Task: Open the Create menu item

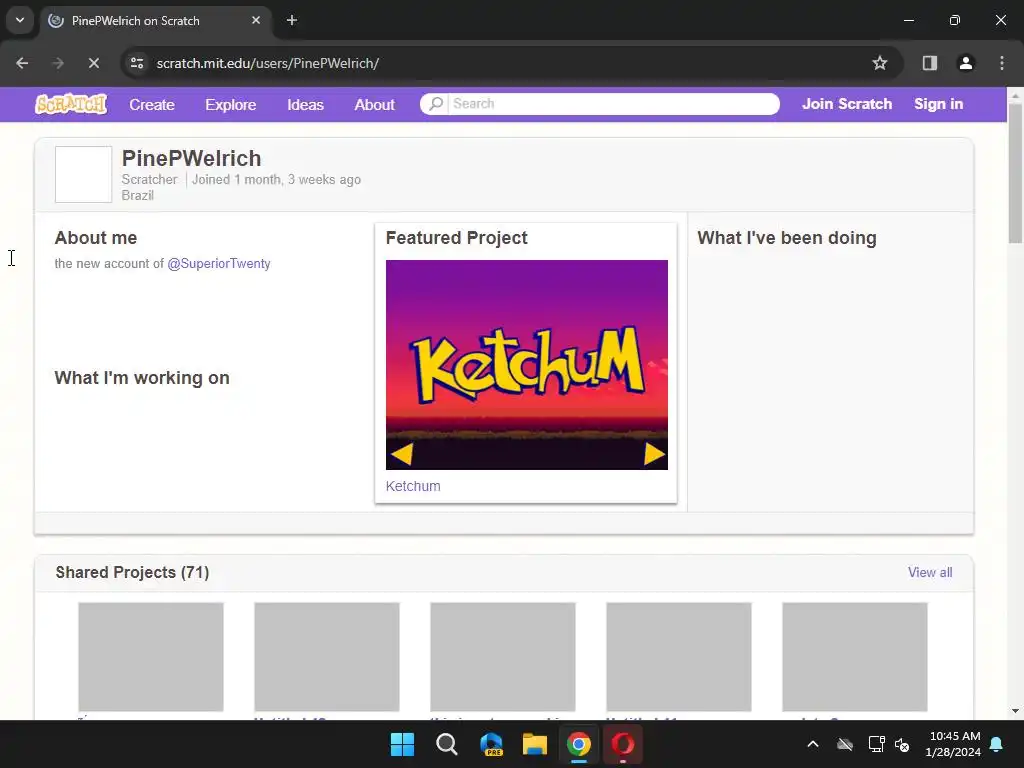Action: coord(152,104)
